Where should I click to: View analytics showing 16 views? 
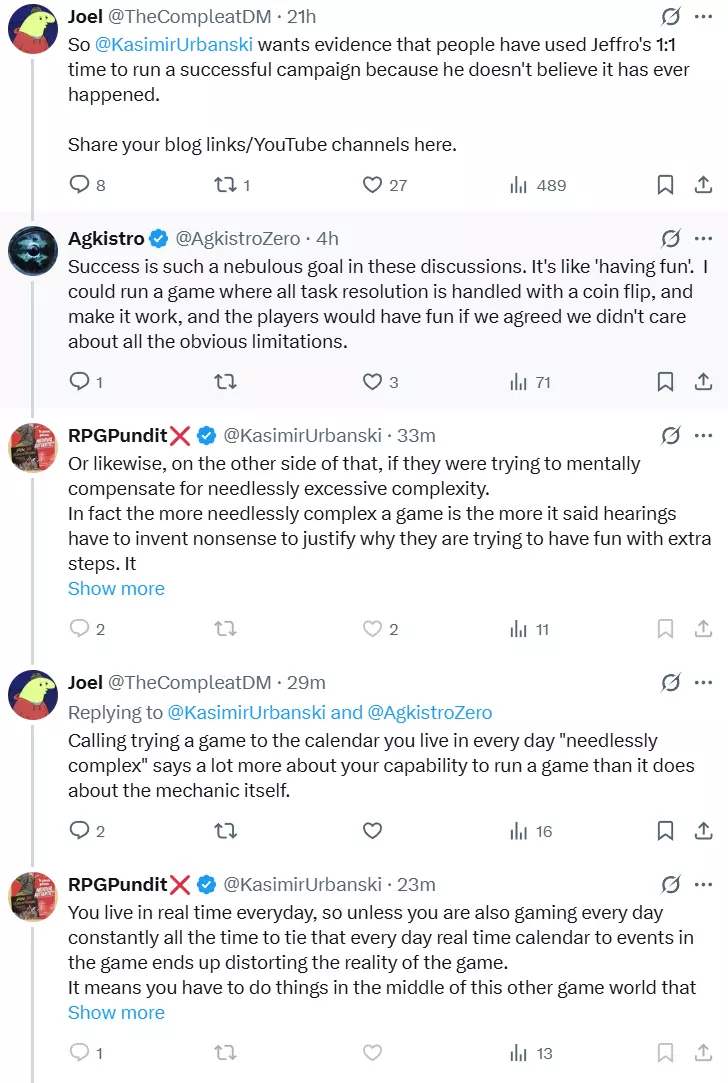coord(531,831)
